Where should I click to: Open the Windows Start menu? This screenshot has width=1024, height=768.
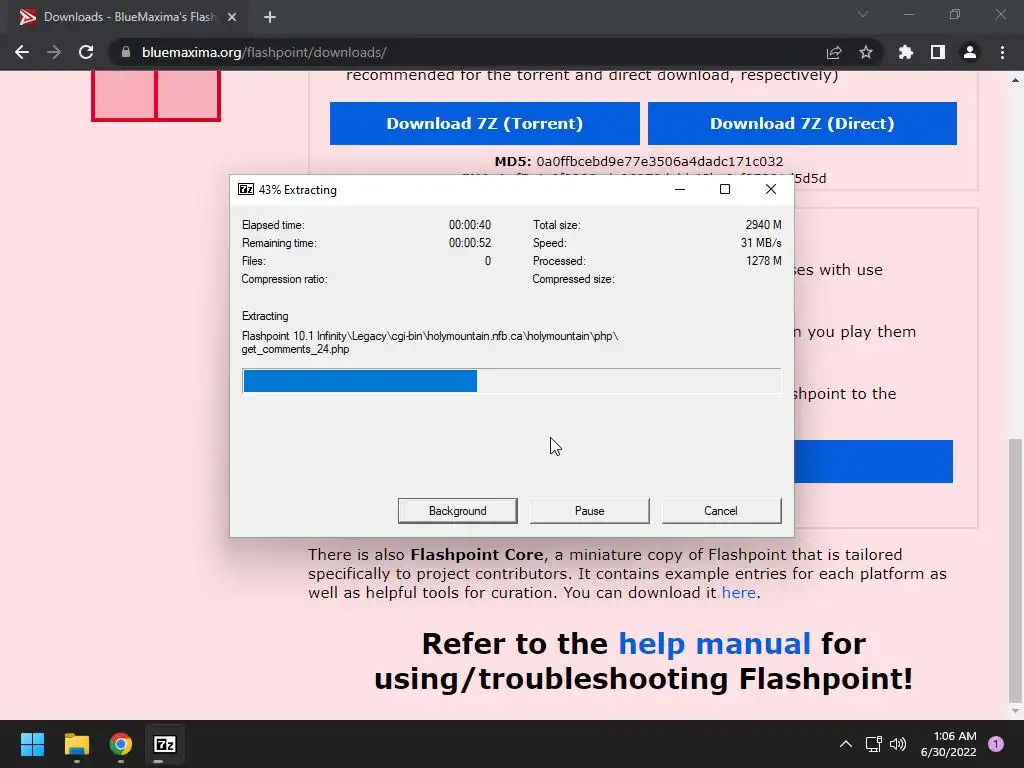32,744
